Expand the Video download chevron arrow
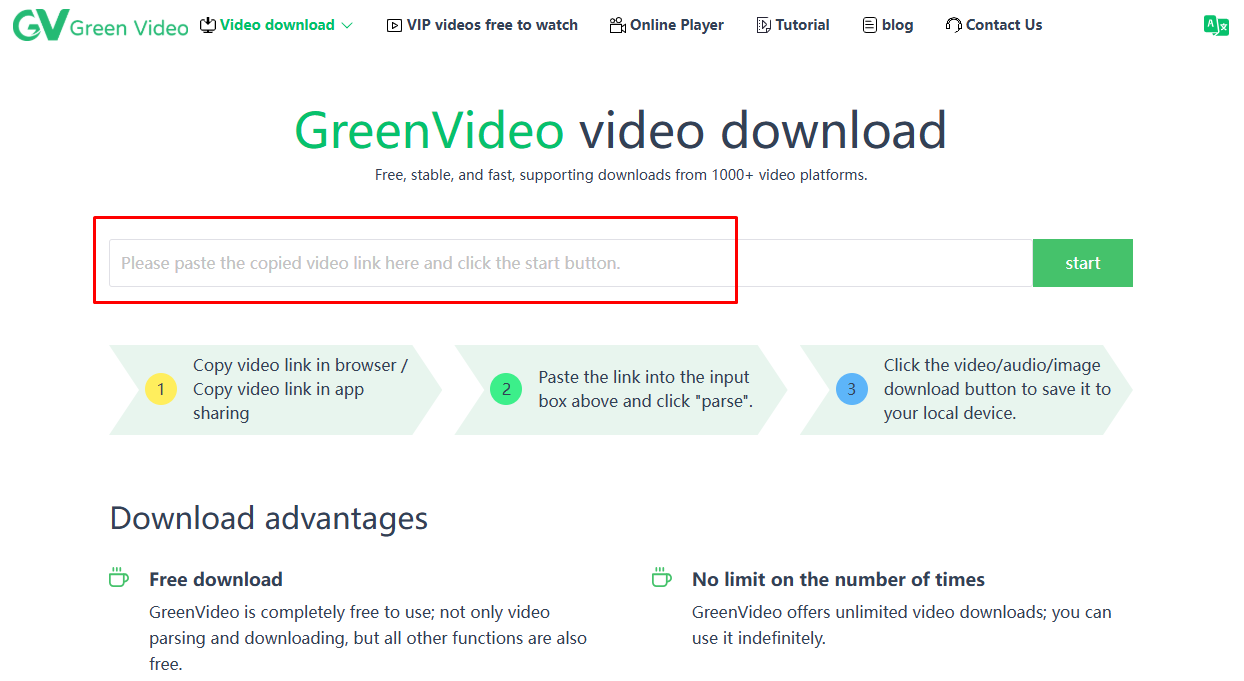This screenshot has height=681, width=1244. tap(347, 25)
